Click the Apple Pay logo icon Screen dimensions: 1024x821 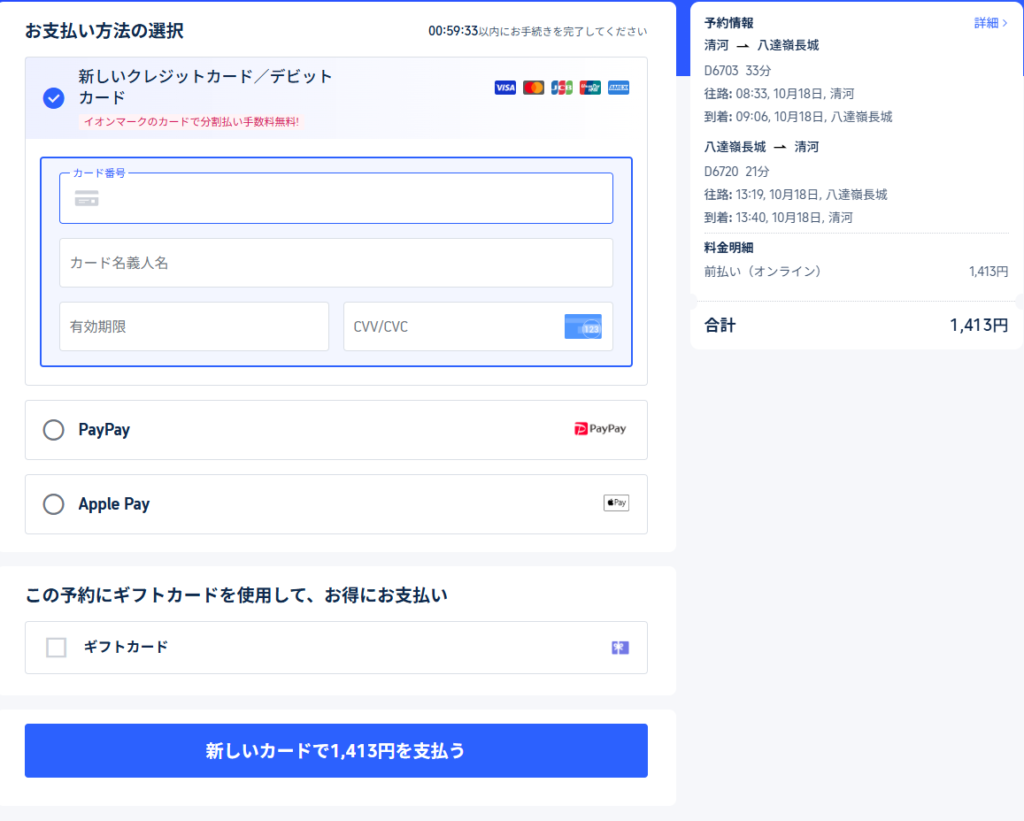tap(616, 503)
